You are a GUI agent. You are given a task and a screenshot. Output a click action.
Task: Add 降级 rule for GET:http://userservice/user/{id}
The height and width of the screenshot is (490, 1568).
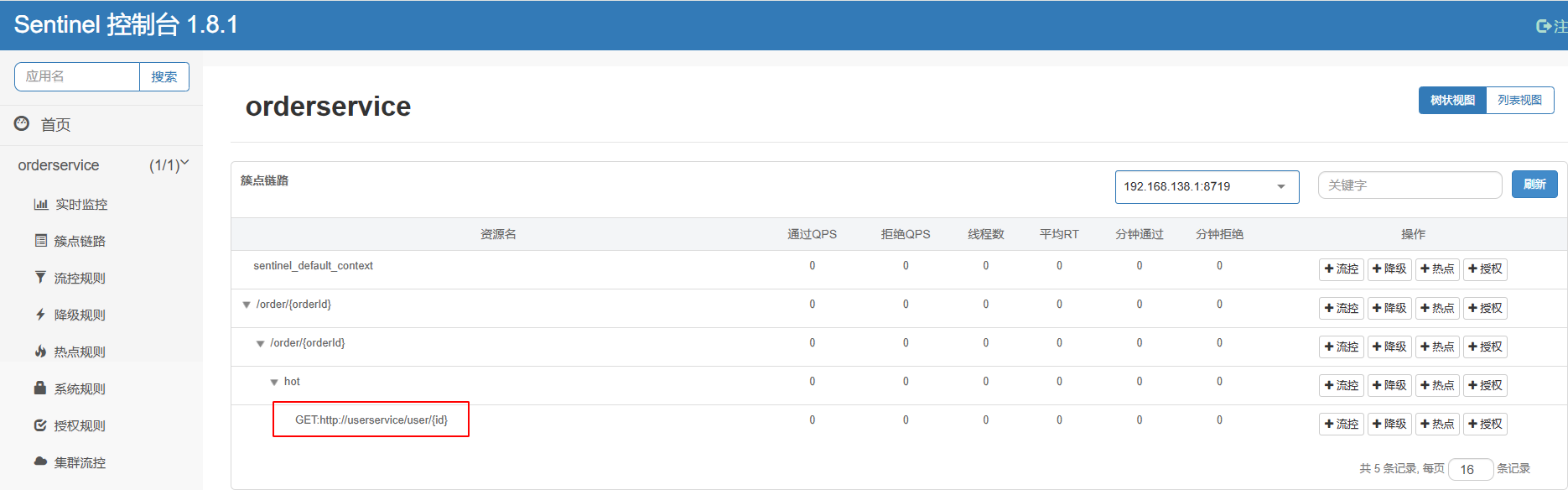click(x=1389, y=424)
